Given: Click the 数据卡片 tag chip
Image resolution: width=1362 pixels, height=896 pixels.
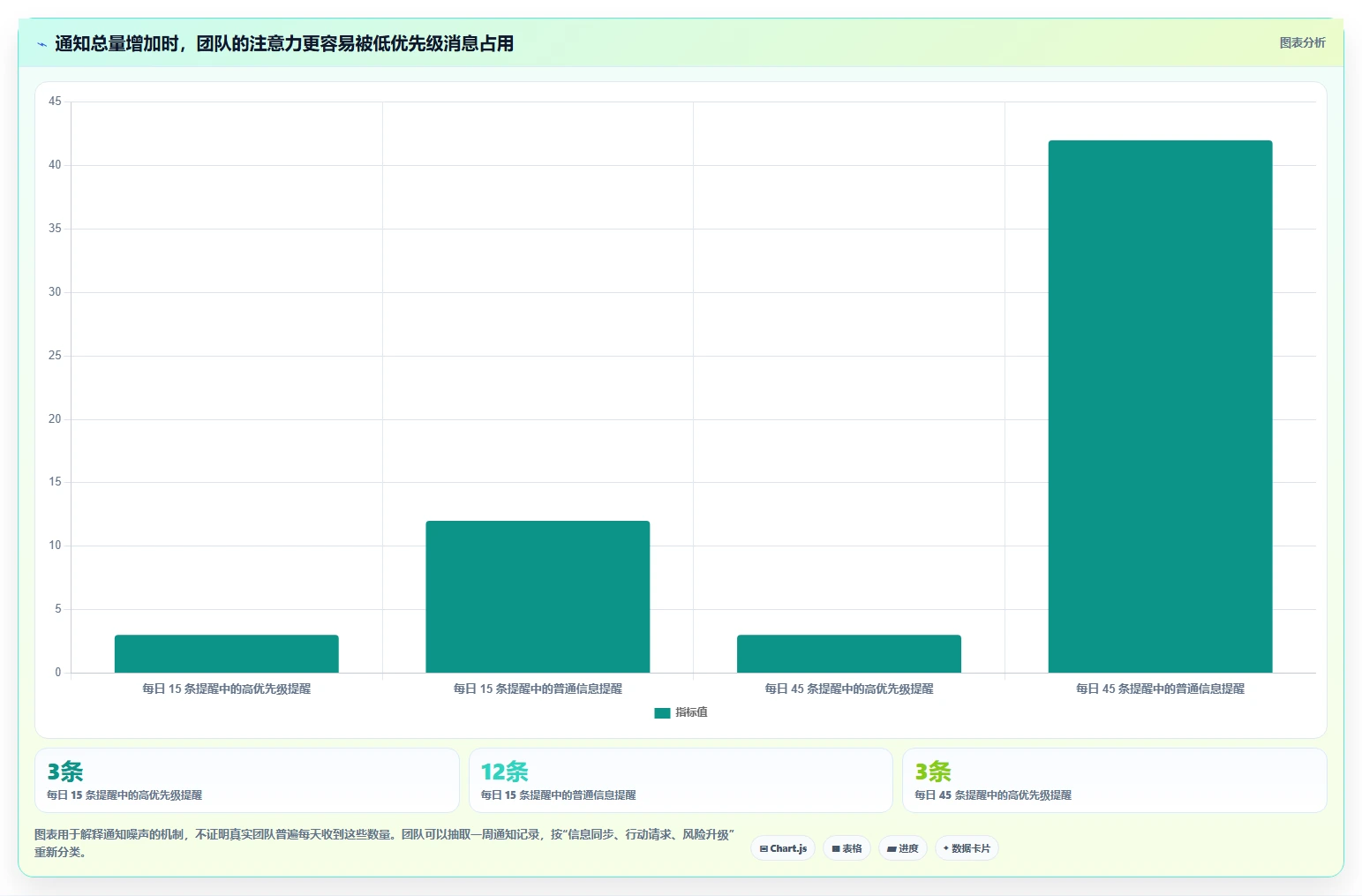Looking at the screenshot, I should pos(967,848).
